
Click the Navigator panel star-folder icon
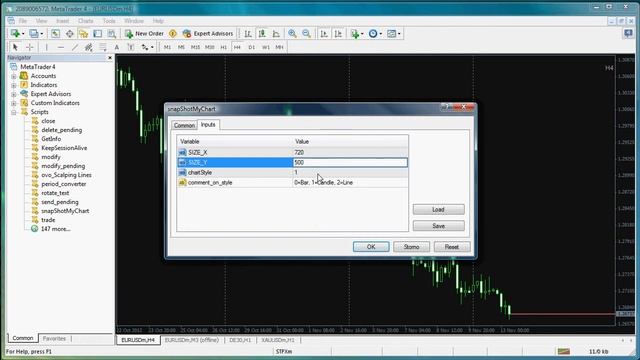[84, 33]
